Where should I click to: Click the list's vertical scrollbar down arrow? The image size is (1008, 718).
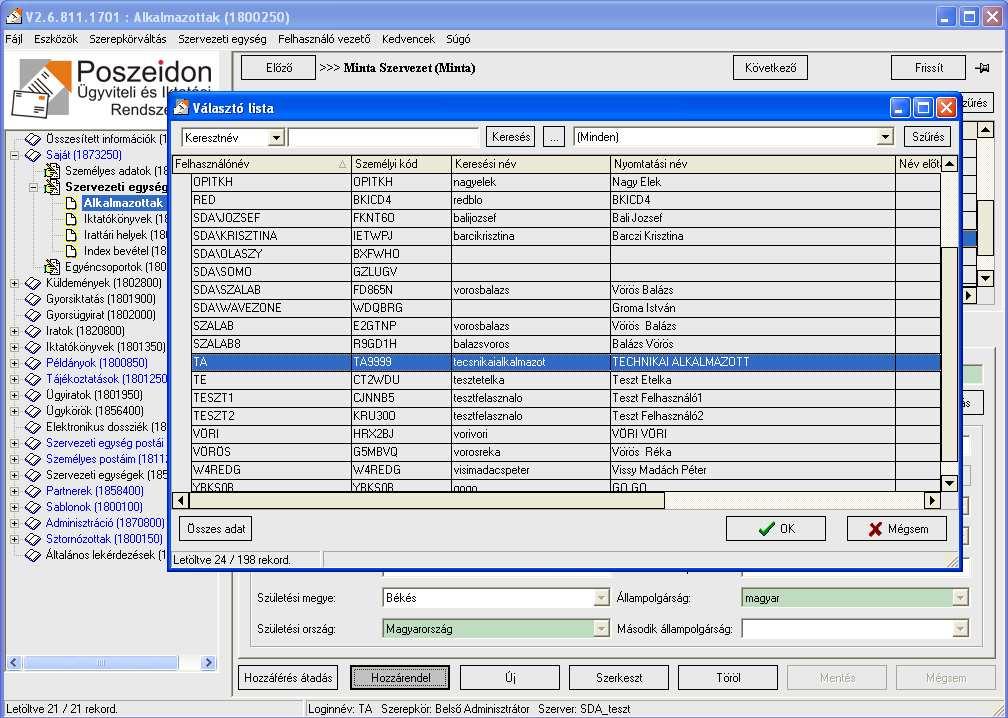949,483
